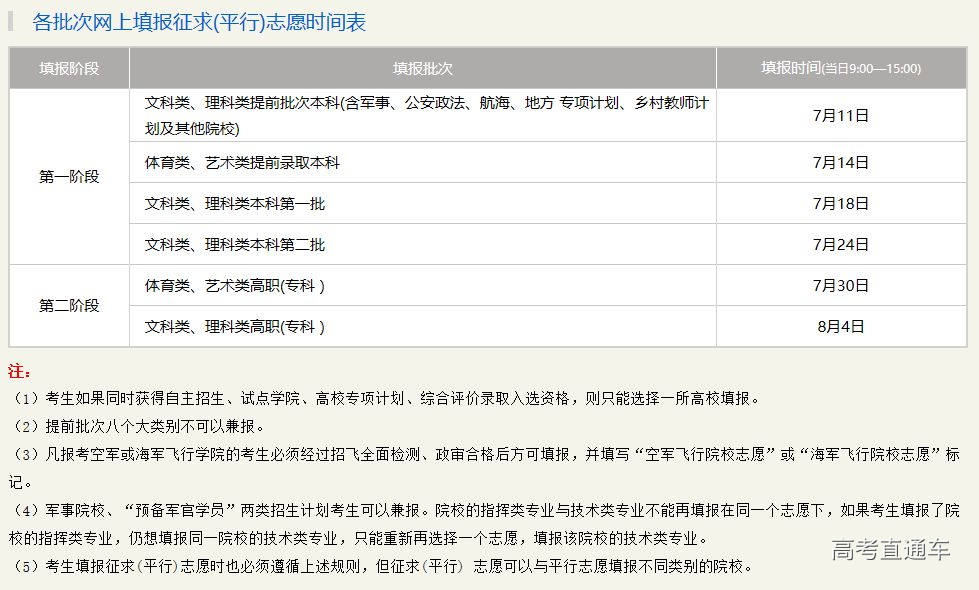
Task: Click the title 各批次网上填报征求(平行)志愿时间表
Action: [x=199, y=22]
